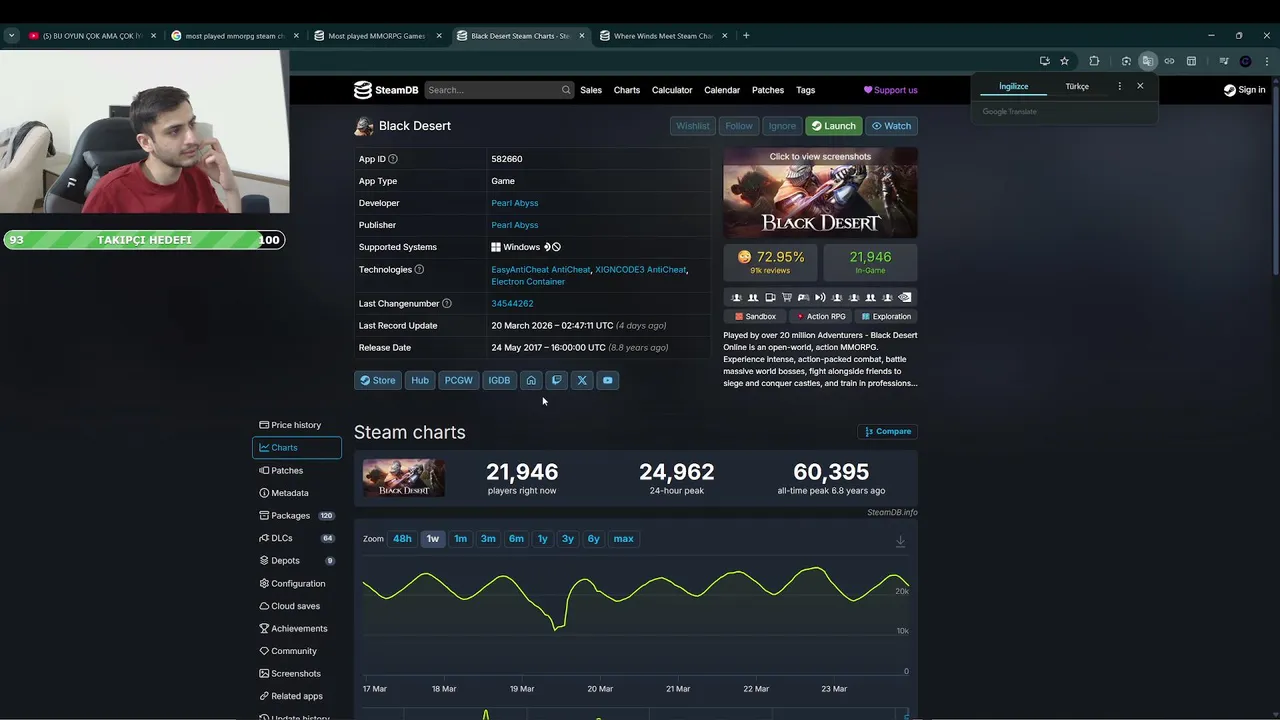
Task: Open the homepage link icon button
Action: 531,380
